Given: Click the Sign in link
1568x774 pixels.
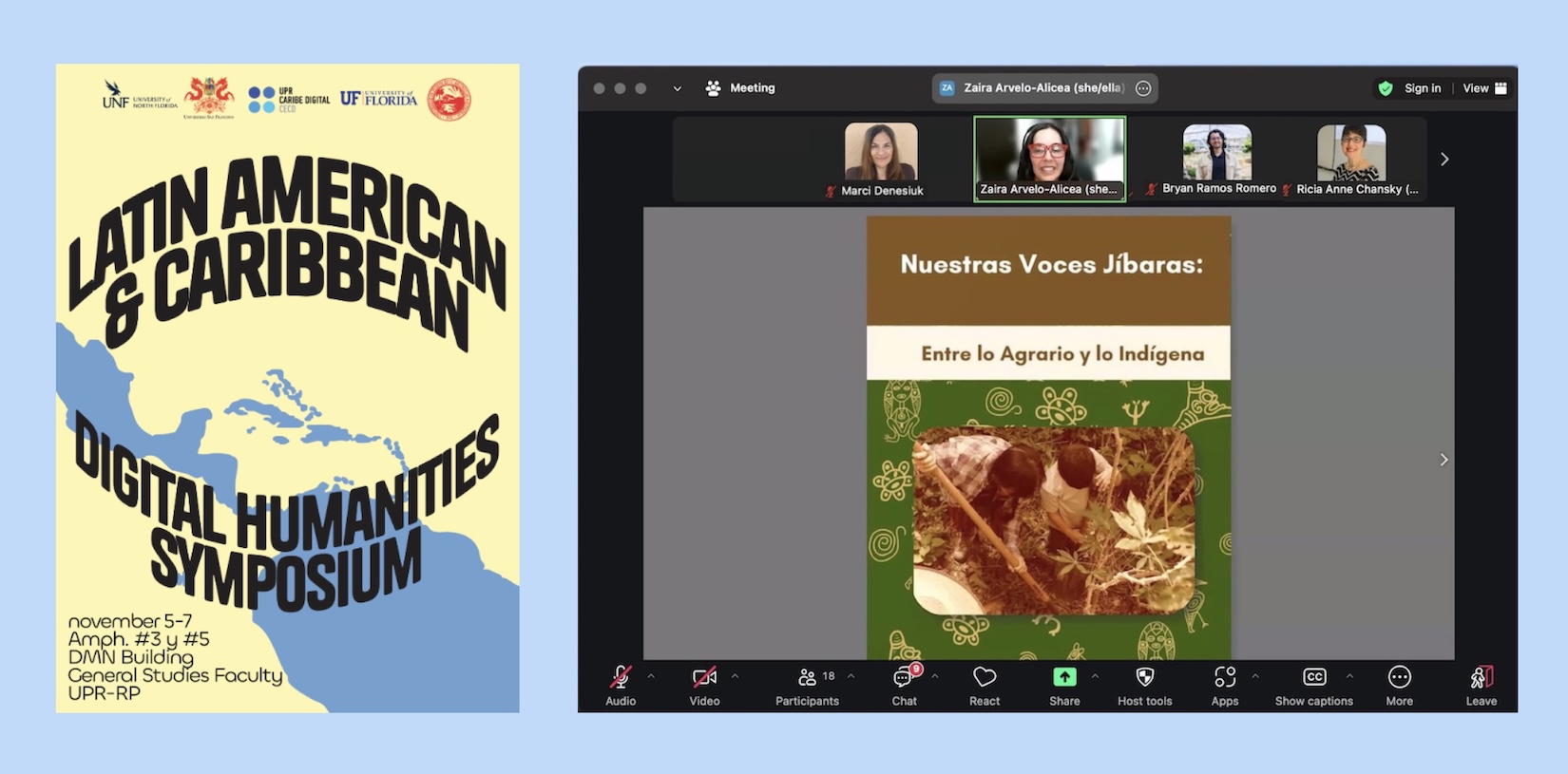Looking at the screenshot, I should tap(1423, 88).
